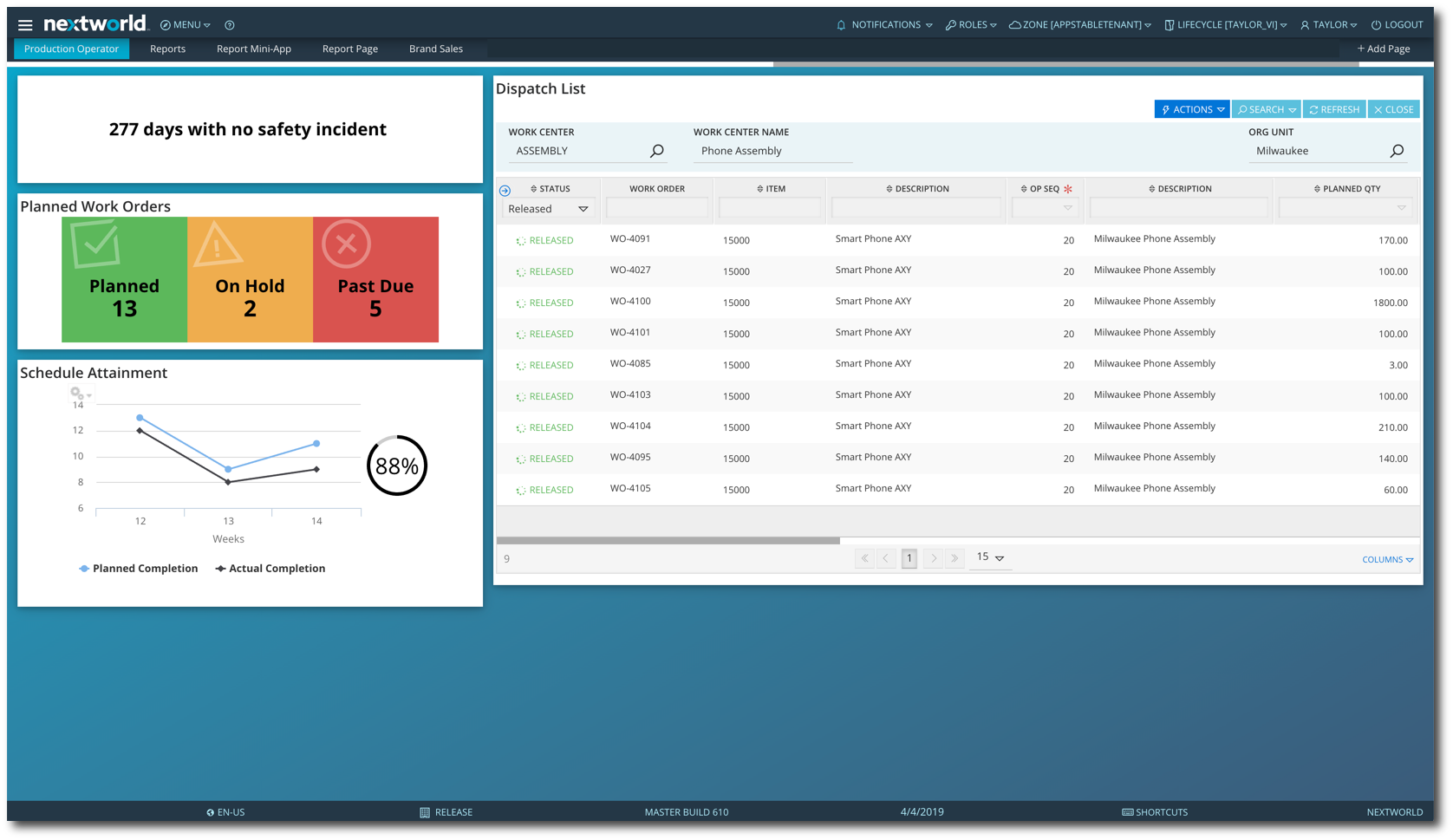The image size is (1453, 840).
Task: Click the EN-US language selector
Action: 225,812
